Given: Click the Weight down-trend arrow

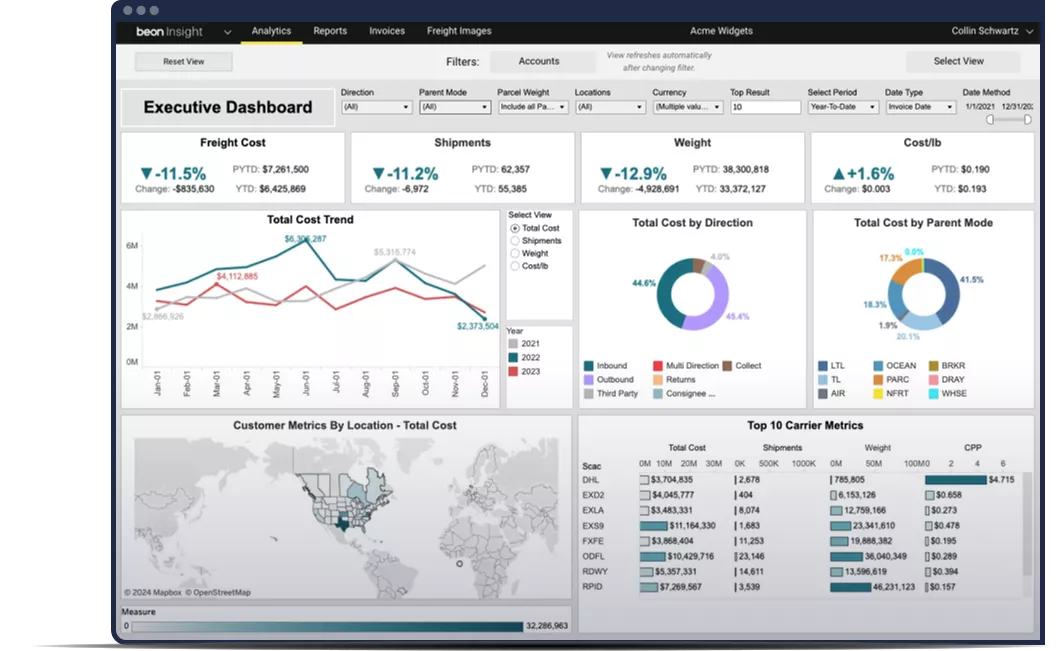Looking at the screenshot, I should pyautogui.click(x=606, y=173).
